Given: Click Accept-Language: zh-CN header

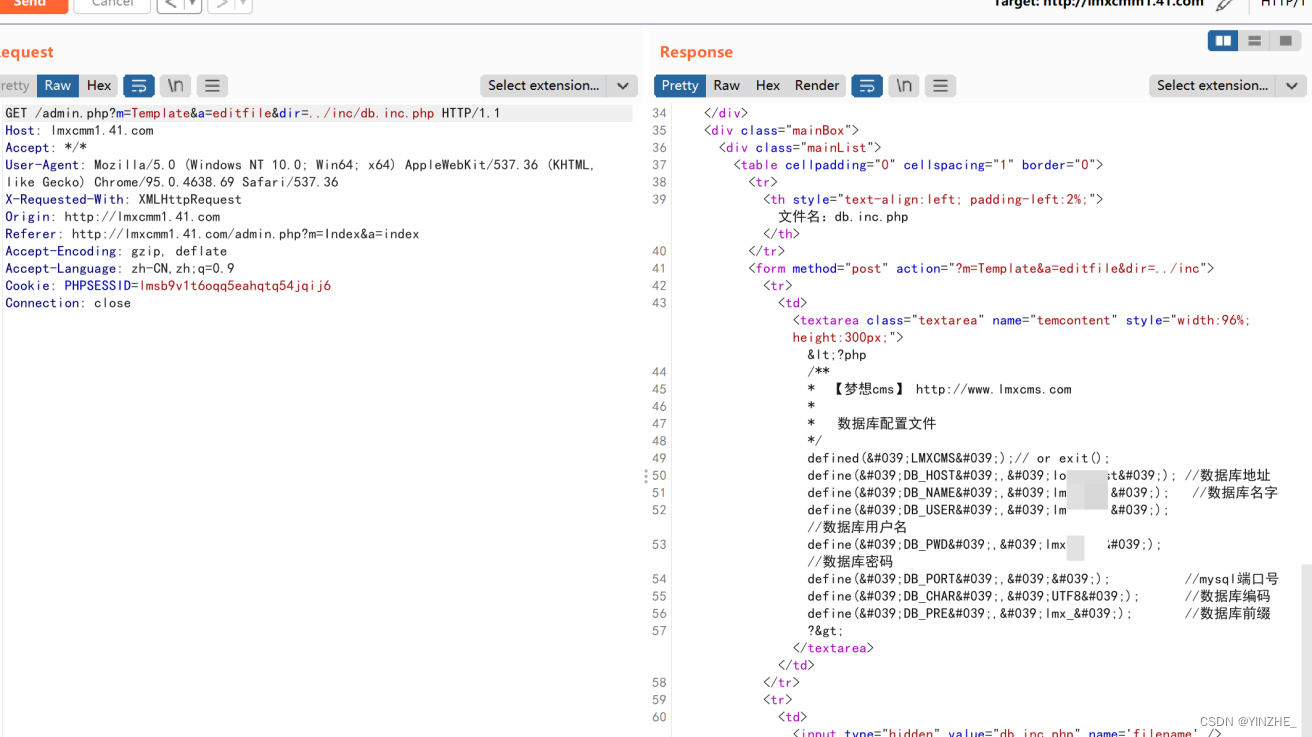Looking at the screenshot, I should (119, 268).
